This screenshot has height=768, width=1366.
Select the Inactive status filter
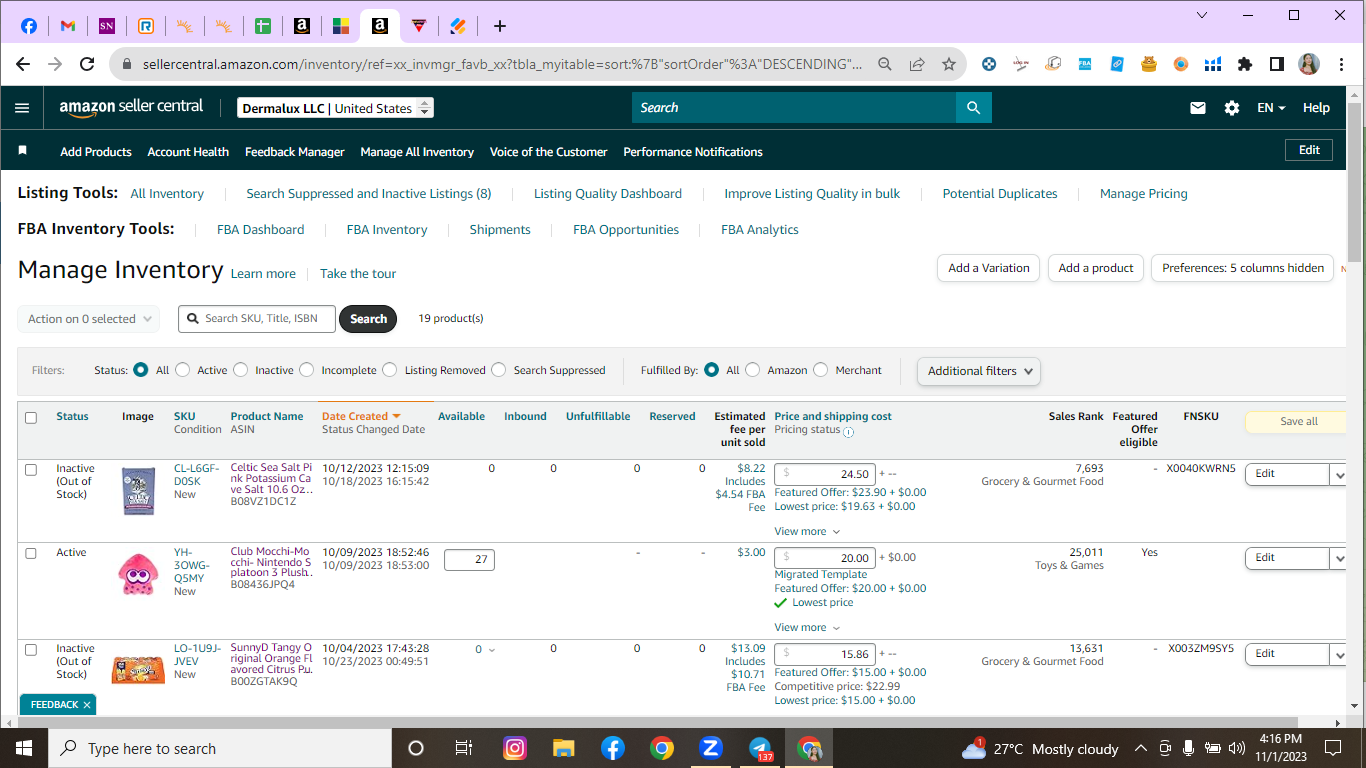click(x=240, y=370)
